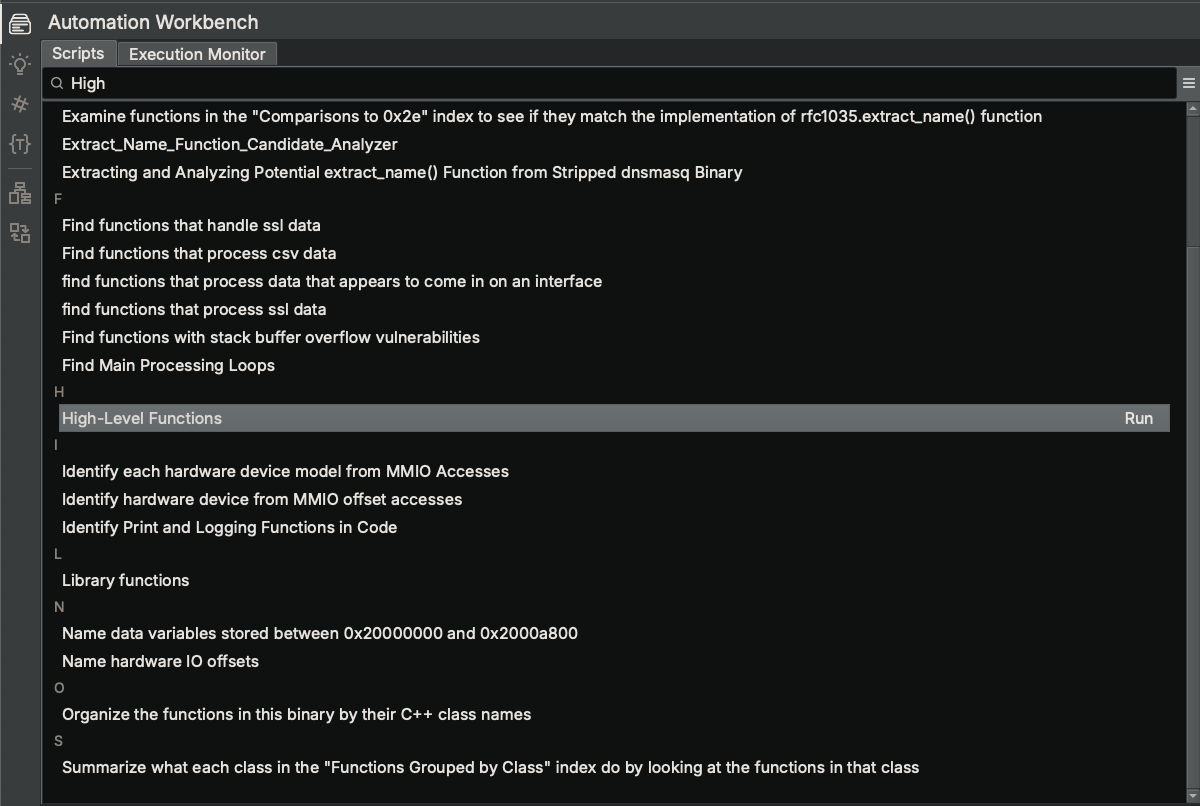Select the Automation Workbench panel icon
This screenshot has width=1200, height=806.
[x=19, y=22]
